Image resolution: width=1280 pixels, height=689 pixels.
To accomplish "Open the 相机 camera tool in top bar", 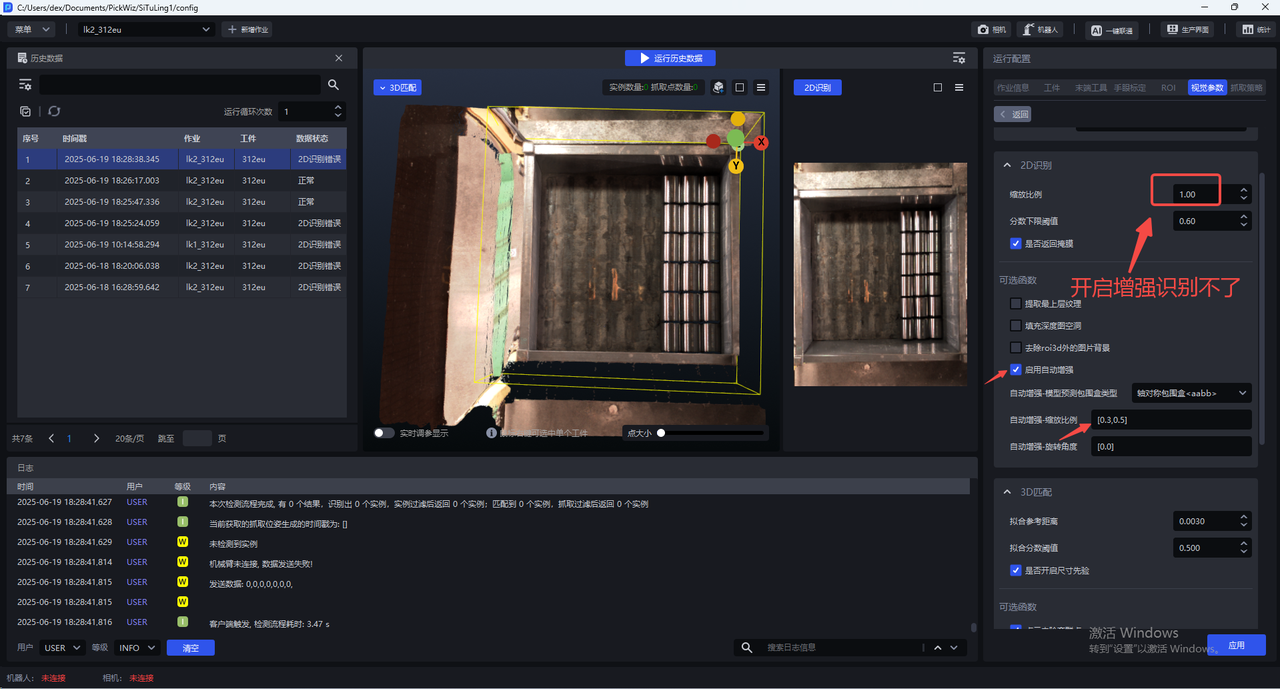I will pos(993,30).
